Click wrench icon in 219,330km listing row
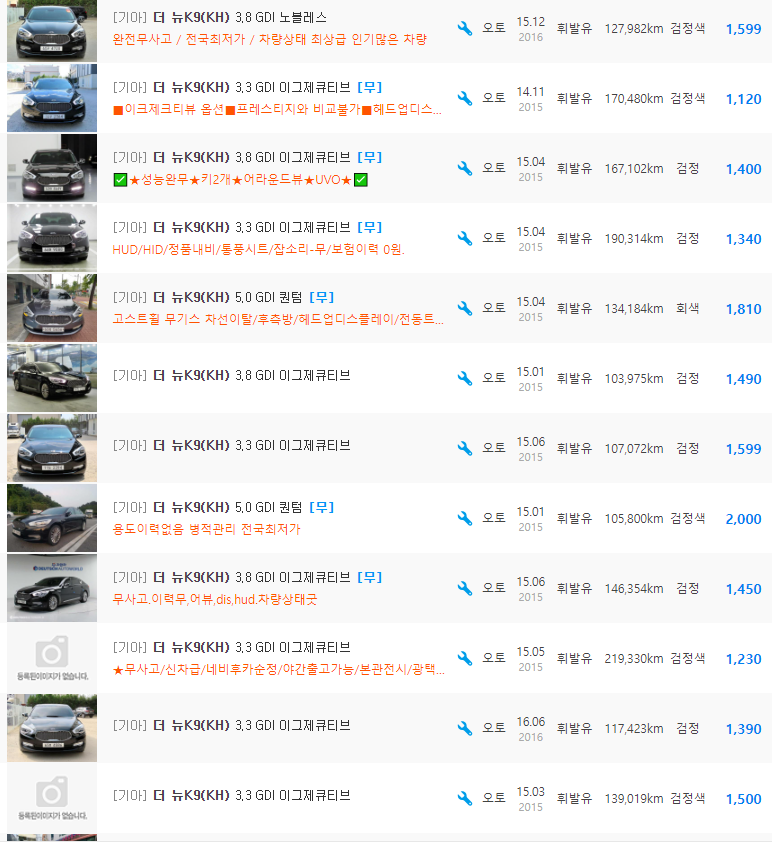Viewport: 772px width, 842px height. [465, 658]
